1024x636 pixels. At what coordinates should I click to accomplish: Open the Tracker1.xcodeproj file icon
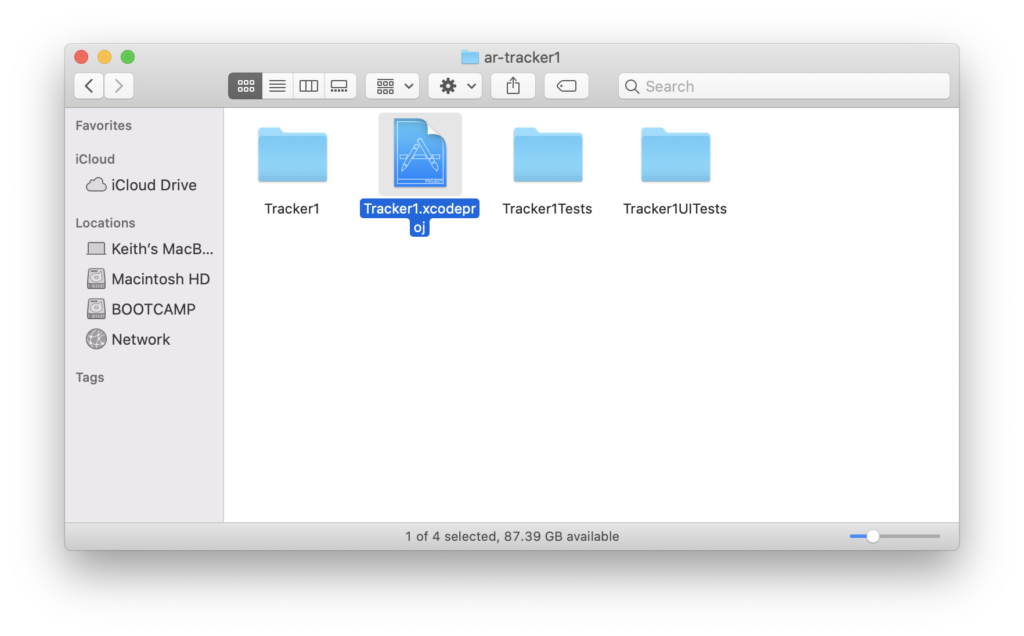(x=420, y=154)
